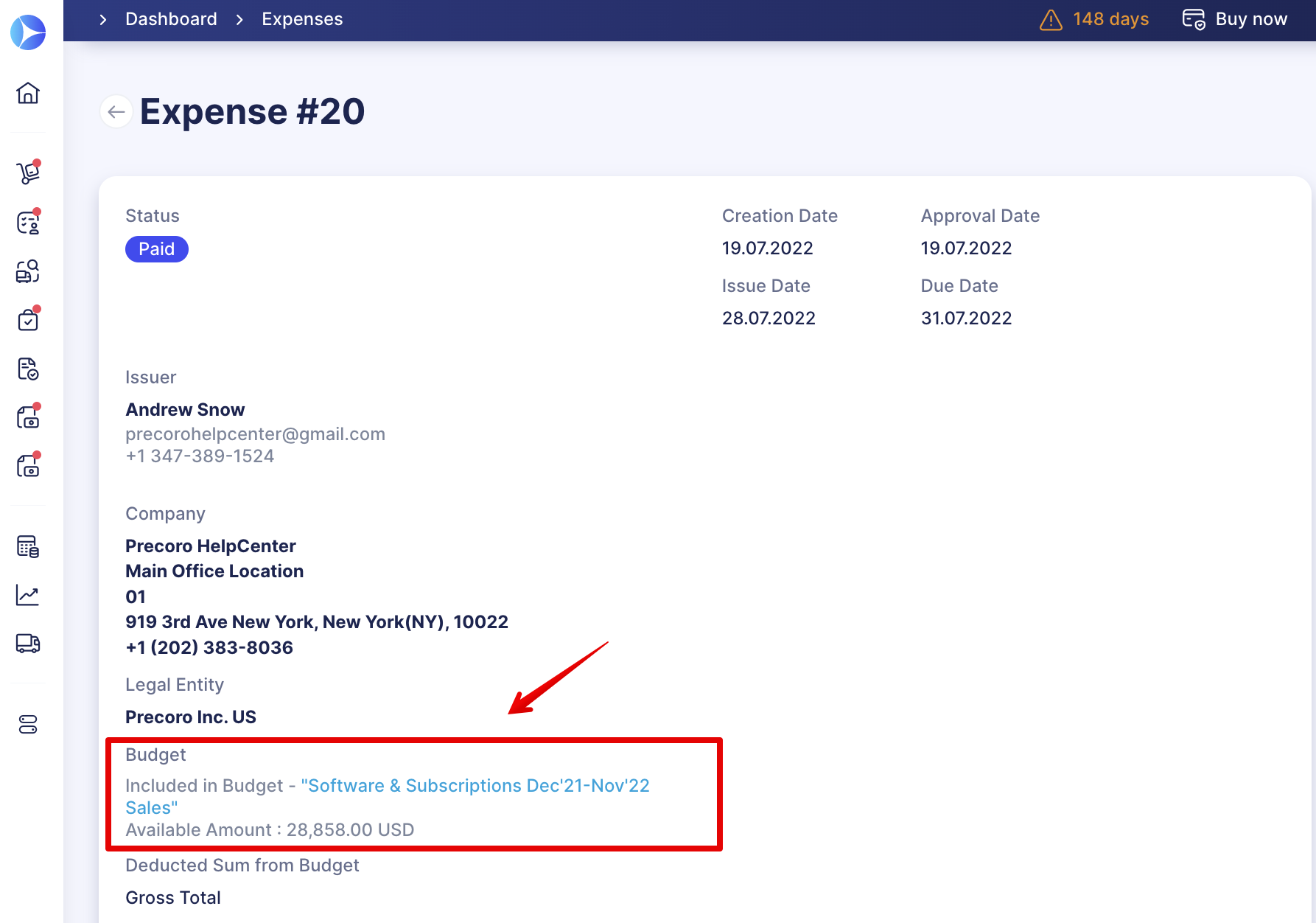Navigate to Dashboard in the breadcrumb
This screenshot has width=1316, height=923.
[x=171, y=18]
